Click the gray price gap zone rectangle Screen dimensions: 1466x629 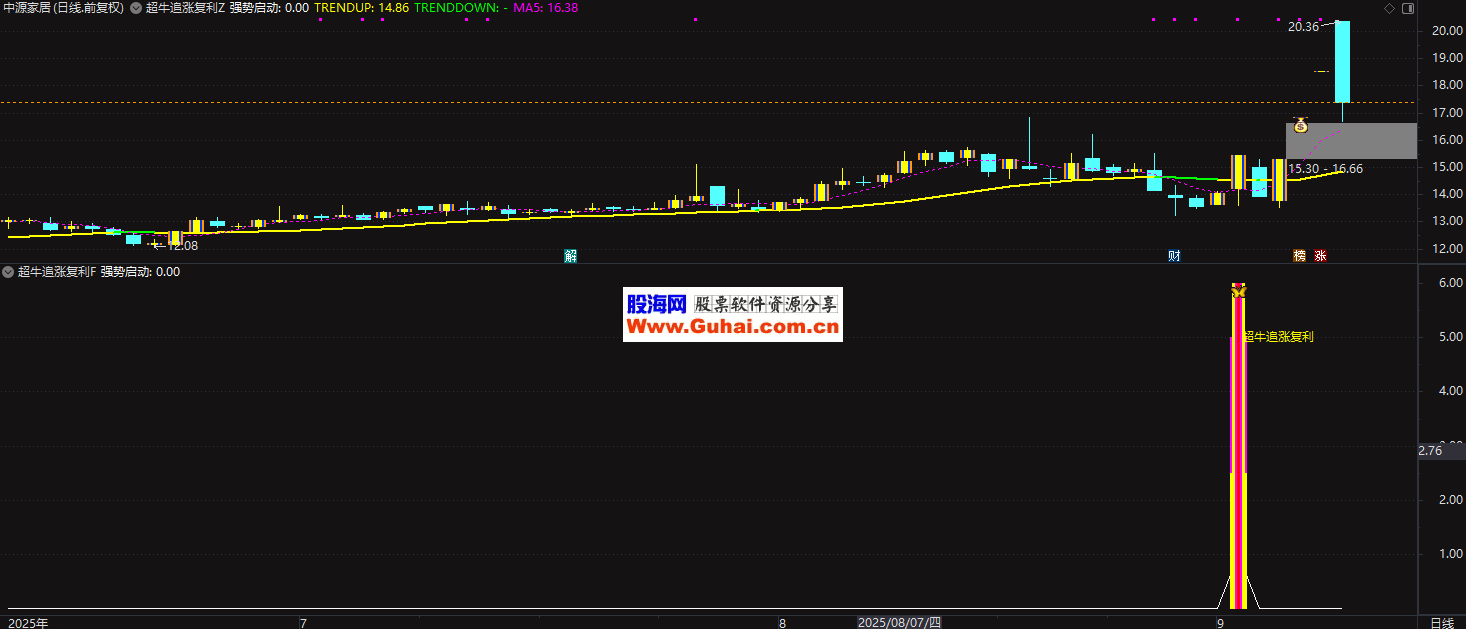[x=1351, y=141]
